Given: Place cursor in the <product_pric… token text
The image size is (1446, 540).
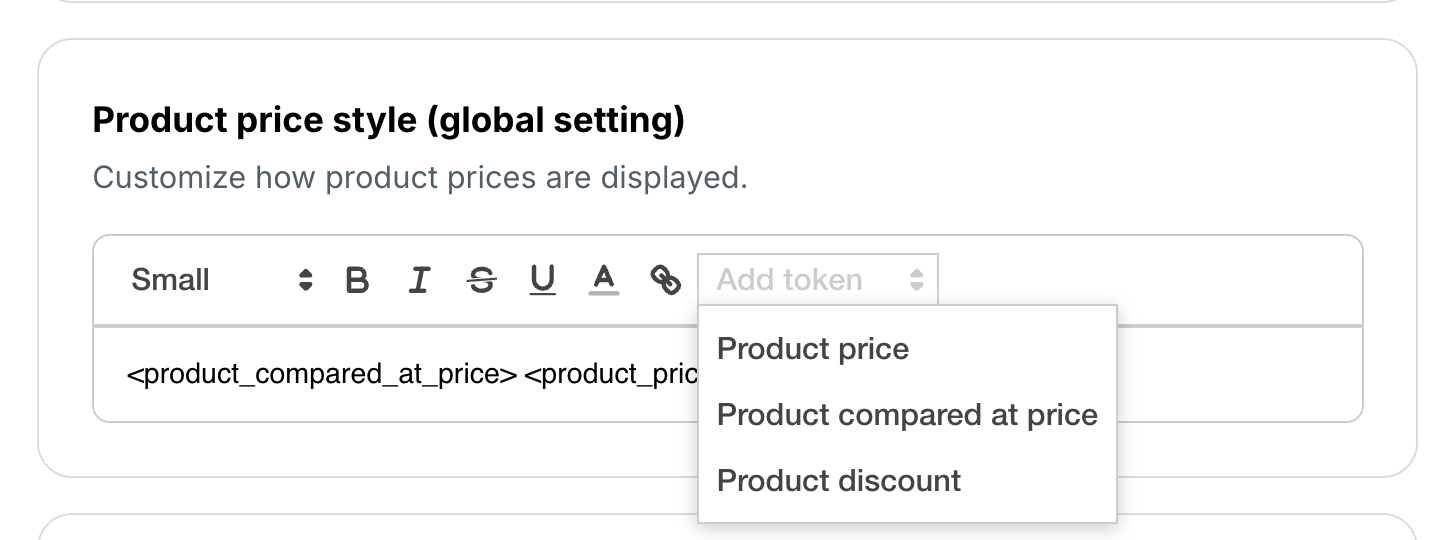Looking at the screenshot, I should tap(610, 375).
